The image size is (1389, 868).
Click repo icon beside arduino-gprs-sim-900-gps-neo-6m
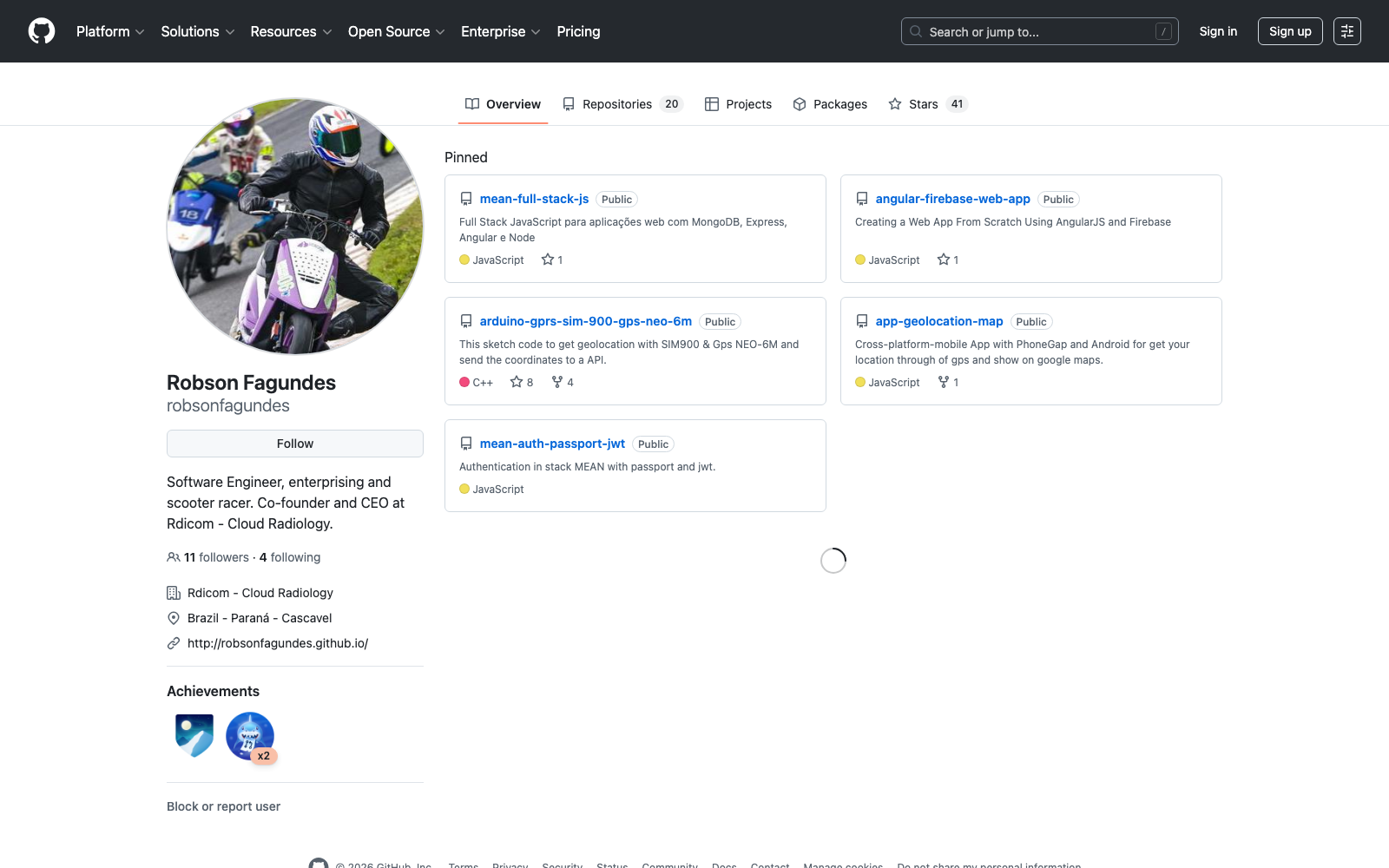(x=466, y=321)
